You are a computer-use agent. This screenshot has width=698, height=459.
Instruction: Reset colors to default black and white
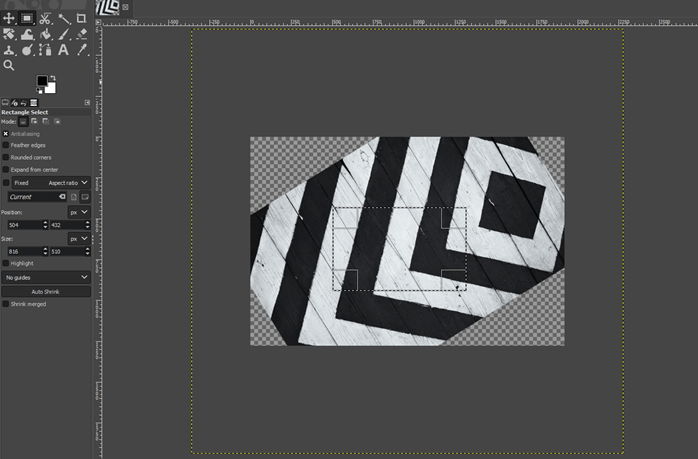coord(40,91)
